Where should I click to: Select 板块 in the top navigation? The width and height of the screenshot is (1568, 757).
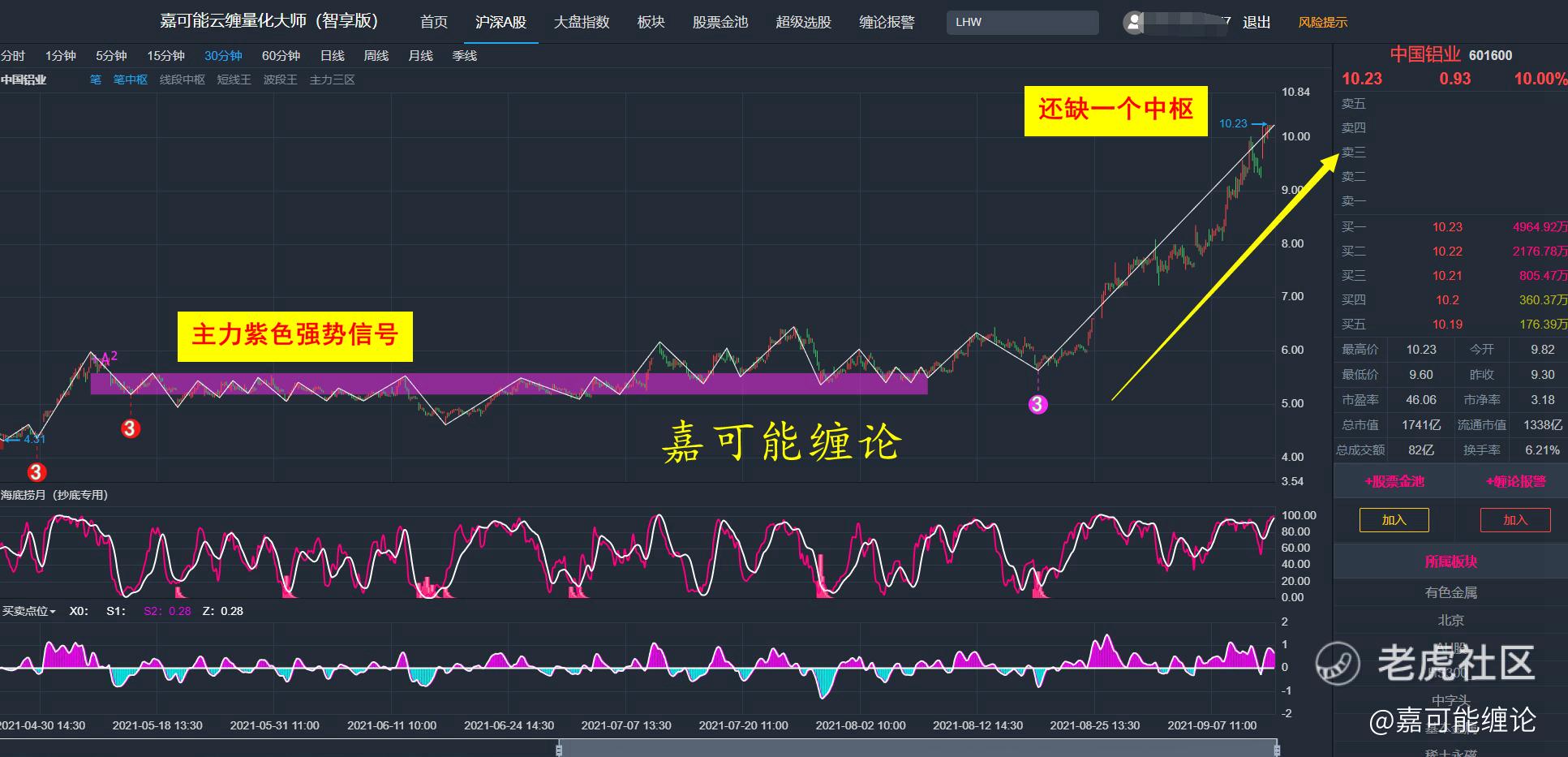click(651, 22)
